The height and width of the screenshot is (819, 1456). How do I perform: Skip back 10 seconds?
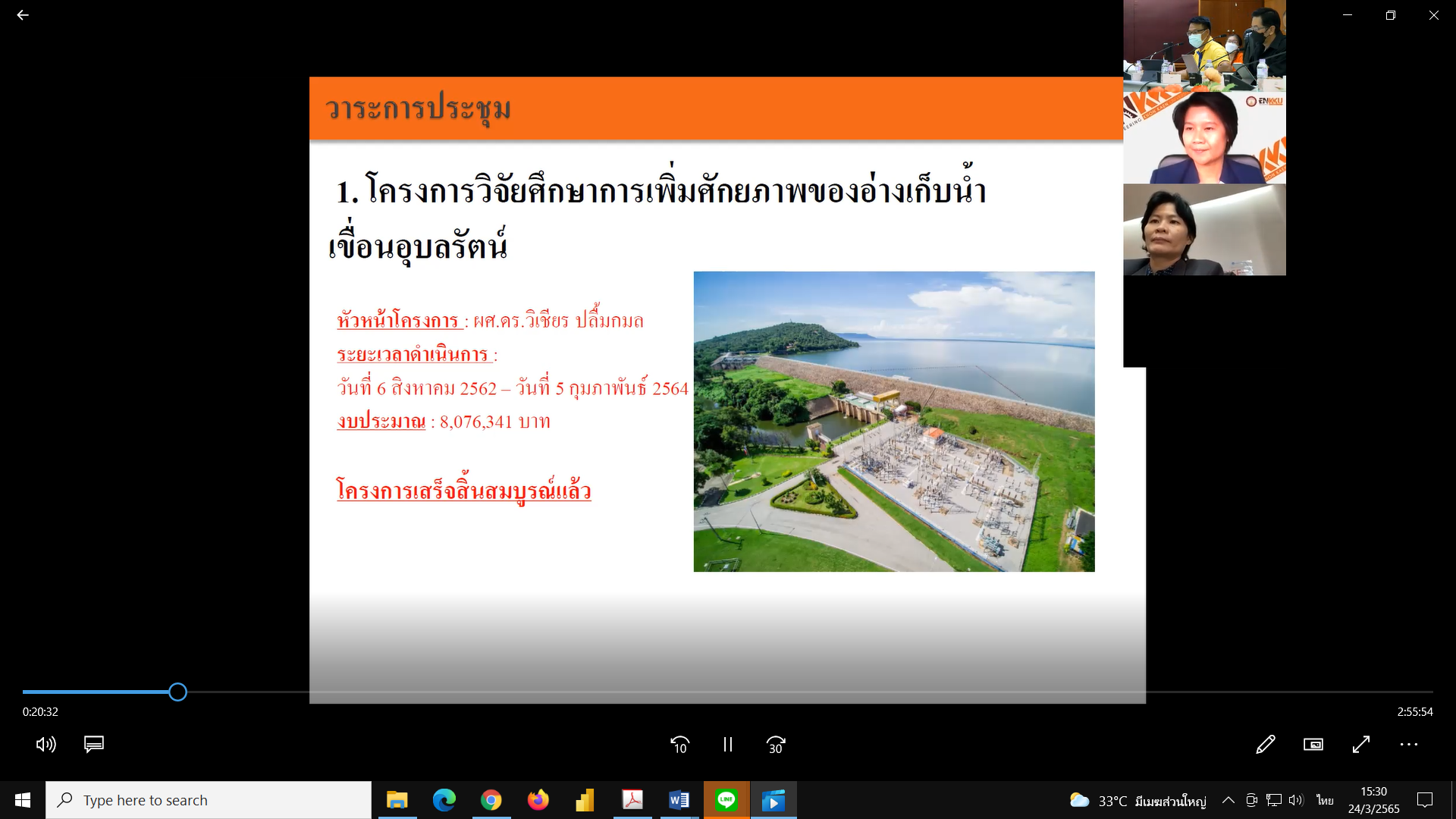pyautogui.click(x=680, y=745)
